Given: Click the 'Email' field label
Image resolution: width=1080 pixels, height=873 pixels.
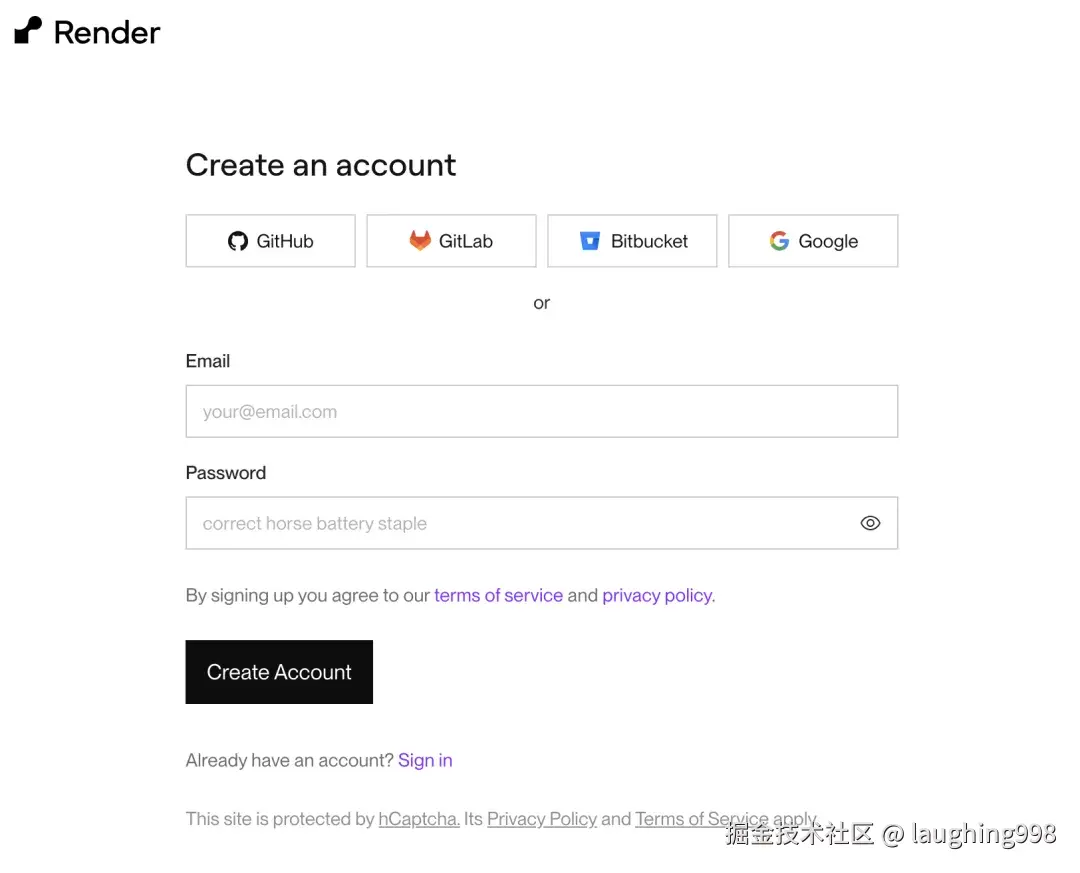Looking at the screenshot, I should point(208,361).
